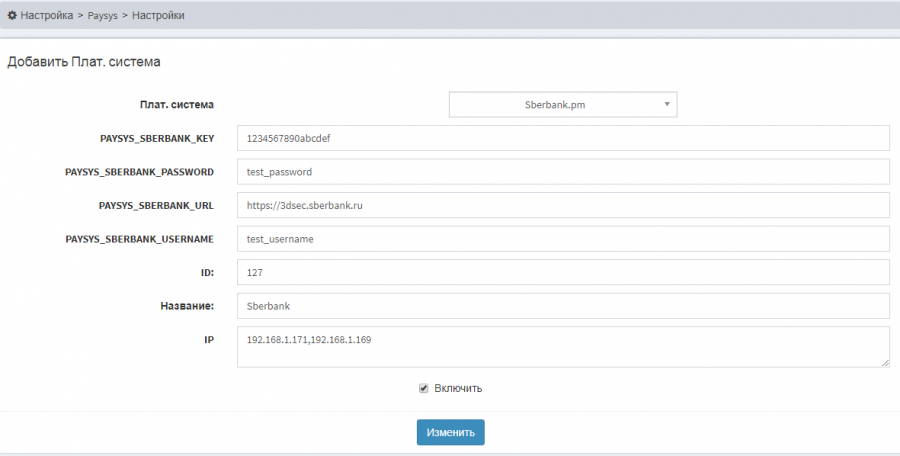Click the PAYSYS_SBERBANK_USERNAME label
The height and width of the screenshot is (456, 900).
pyautogui.click(x=139, y=239)
